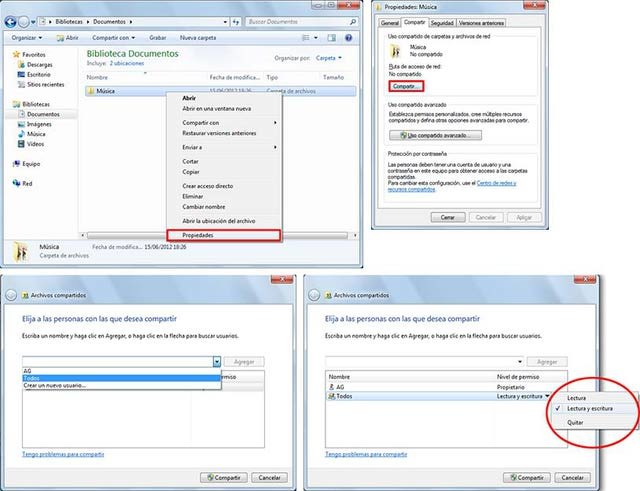Click the 2 ubicaciones link
The height and width of the screenshot is (491, 640).
127,64
